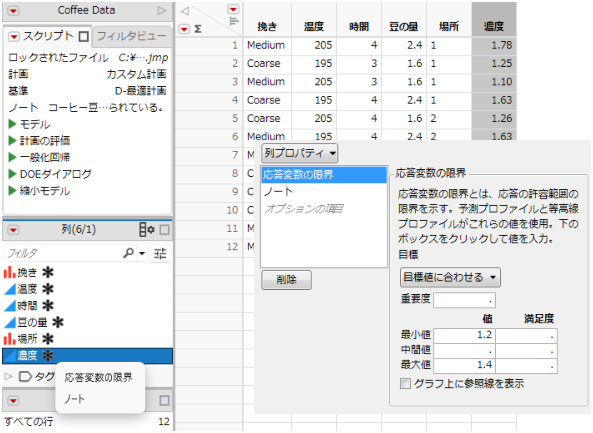Click the column settings gear icon in 列 panel
The height and width of the screenshot is (433, 593).
click(x=147, y=230)
